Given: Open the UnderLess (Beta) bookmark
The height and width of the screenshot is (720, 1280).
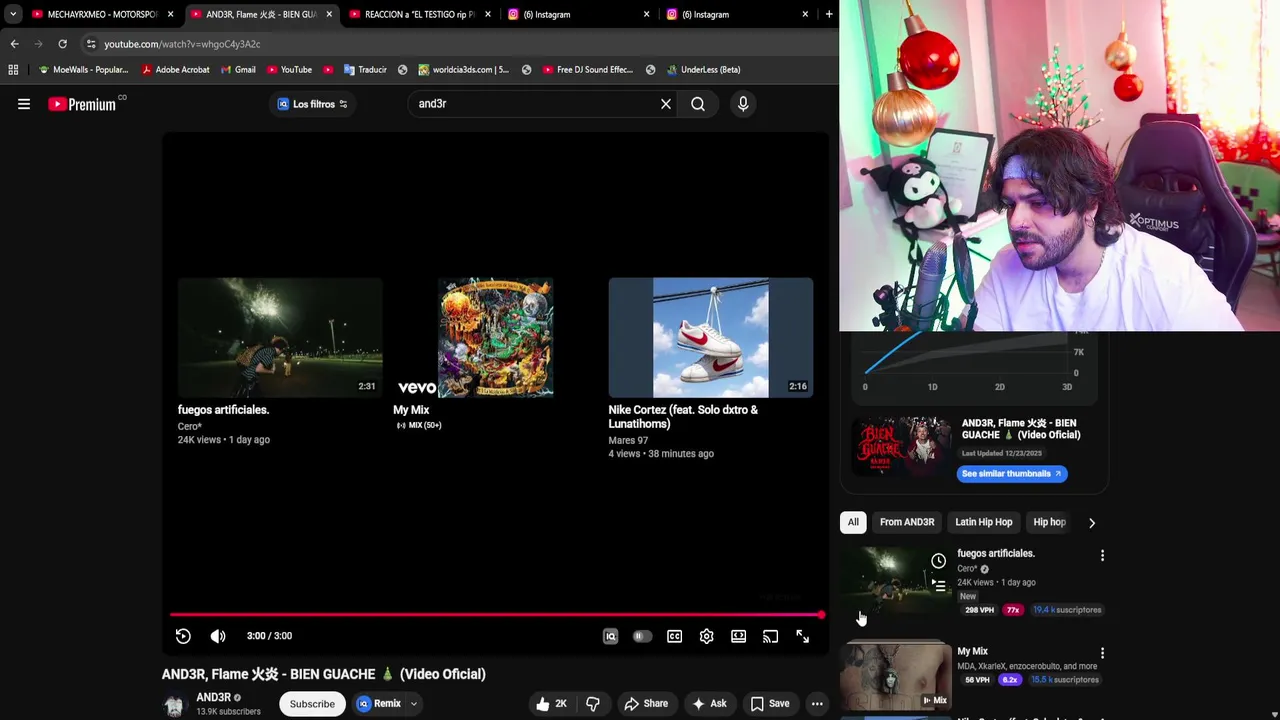Looking at the screenshot, I should click(x=702, y=70).
